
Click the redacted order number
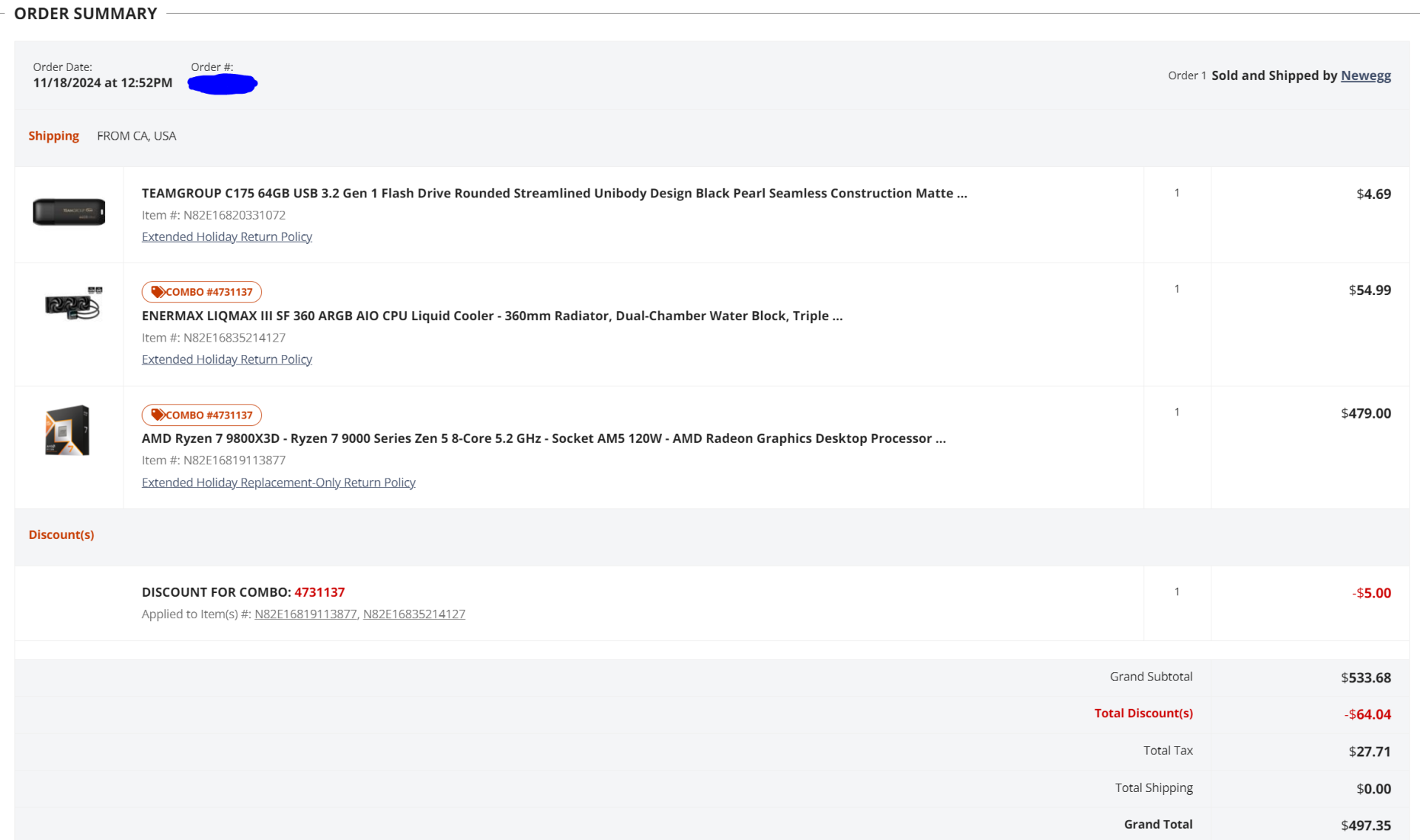pyautogui.click(x=222, y=84)
